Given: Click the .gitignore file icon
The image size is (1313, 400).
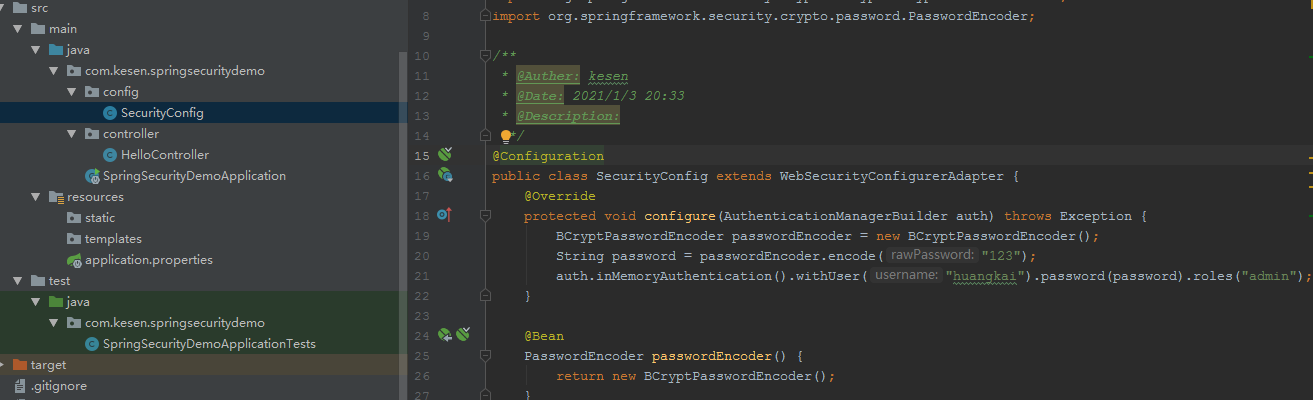Looking at the screenshot, I should (x=19, y=386).
